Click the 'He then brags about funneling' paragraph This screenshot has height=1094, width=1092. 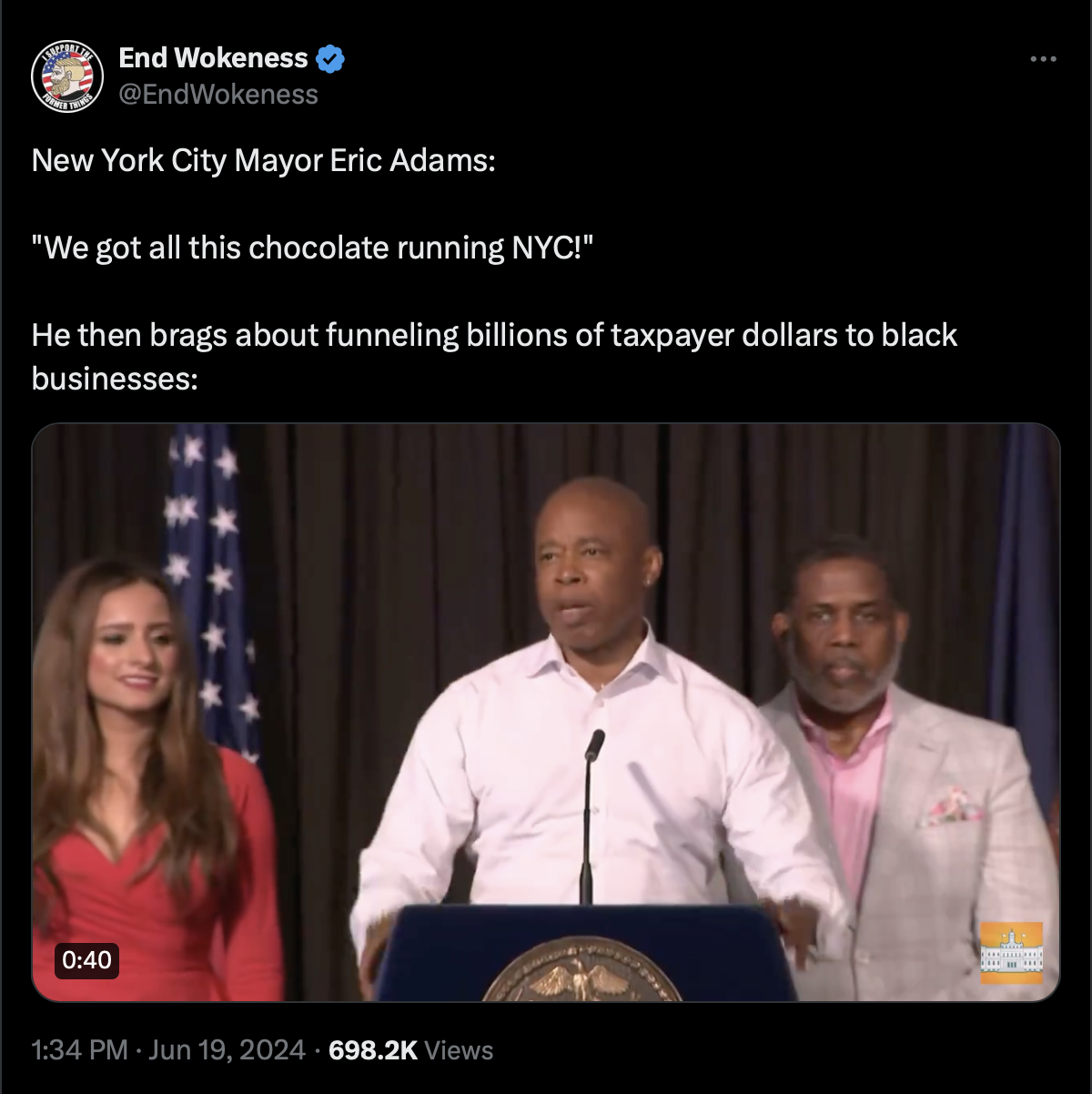494,357
